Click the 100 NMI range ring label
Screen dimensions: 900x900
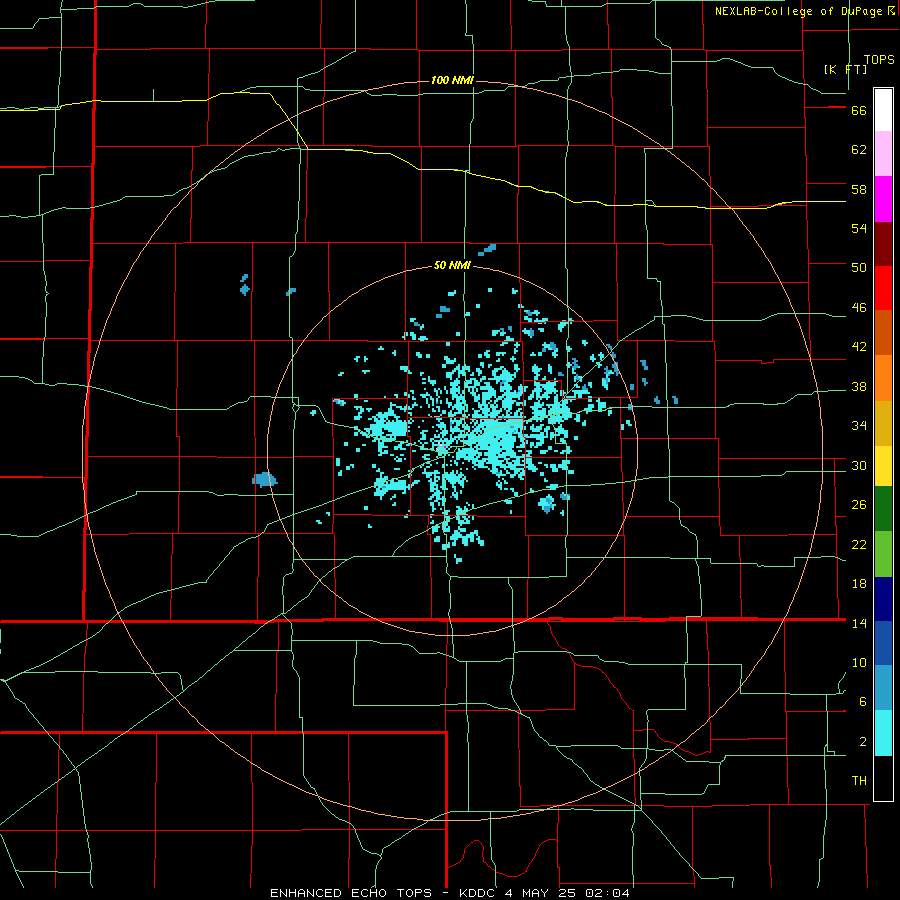click(x=452, y=80)
